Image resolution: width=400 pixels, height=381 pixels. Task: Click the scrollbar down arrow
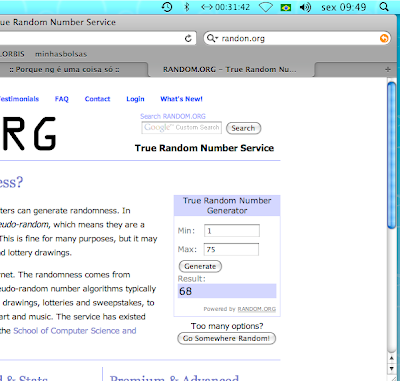(392, 369)
